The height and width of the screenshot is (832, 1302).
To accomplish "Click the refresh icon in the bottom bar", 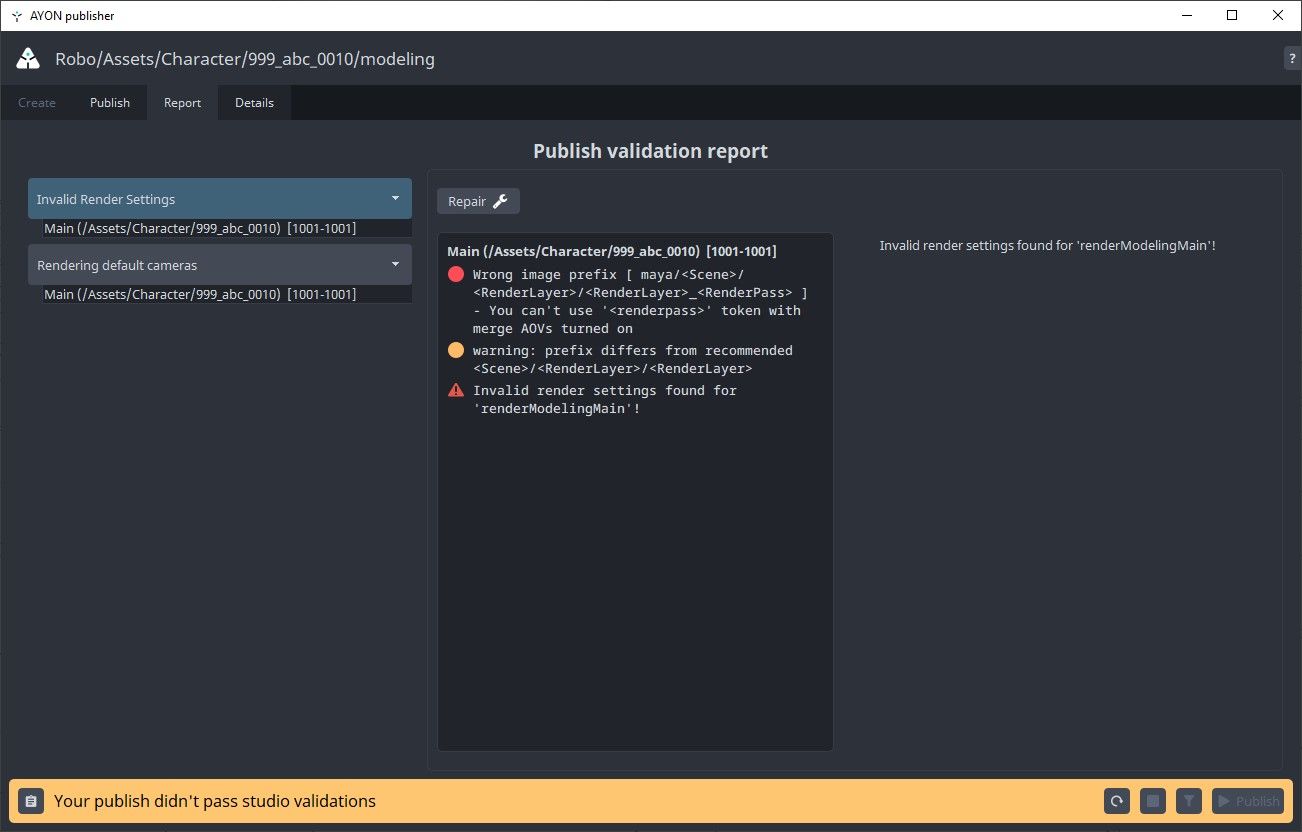I will pyautogui.click(x=1116, y=800).
